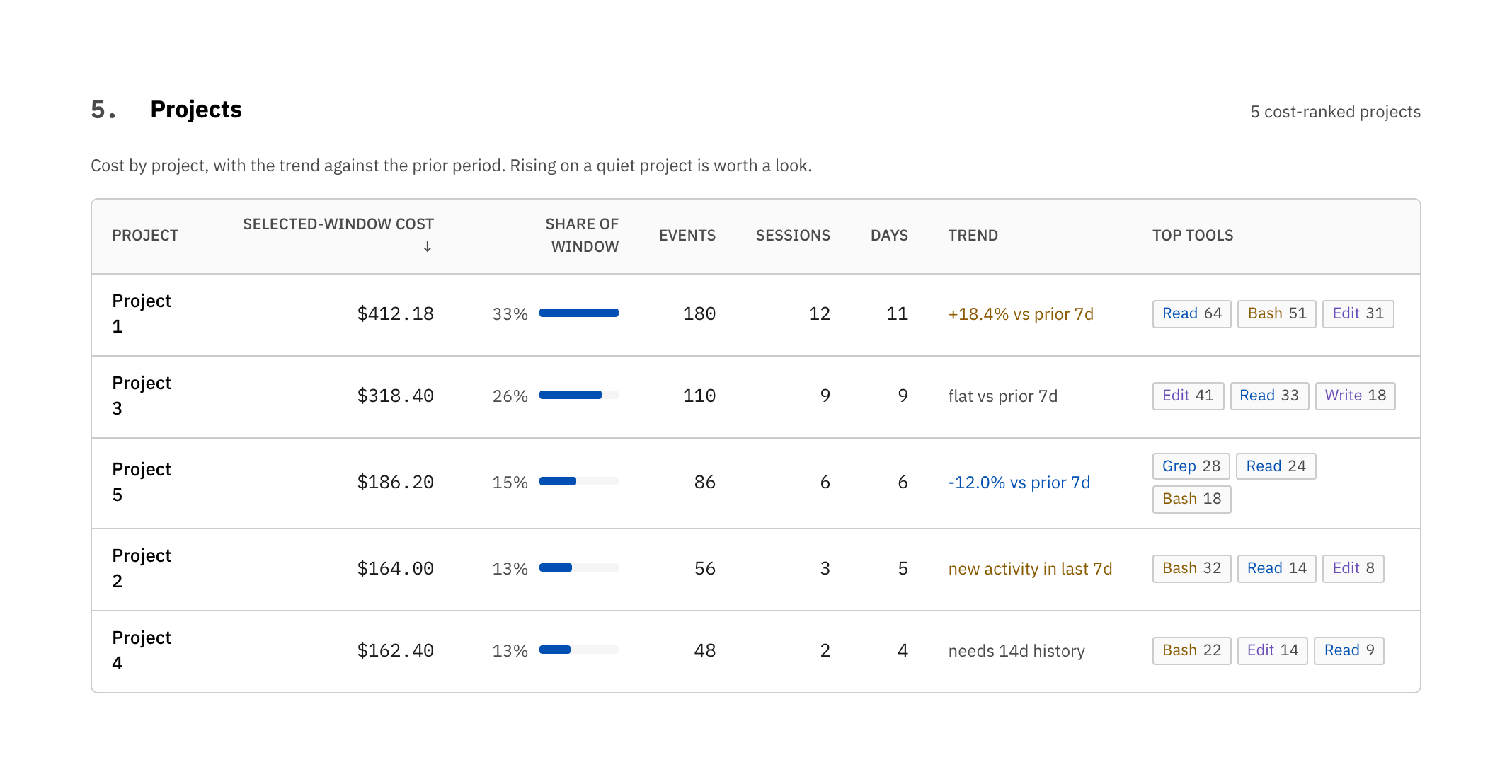1512x784 pixels.
Task: Click the Trend column header
Action: click(x=973, y=236)
